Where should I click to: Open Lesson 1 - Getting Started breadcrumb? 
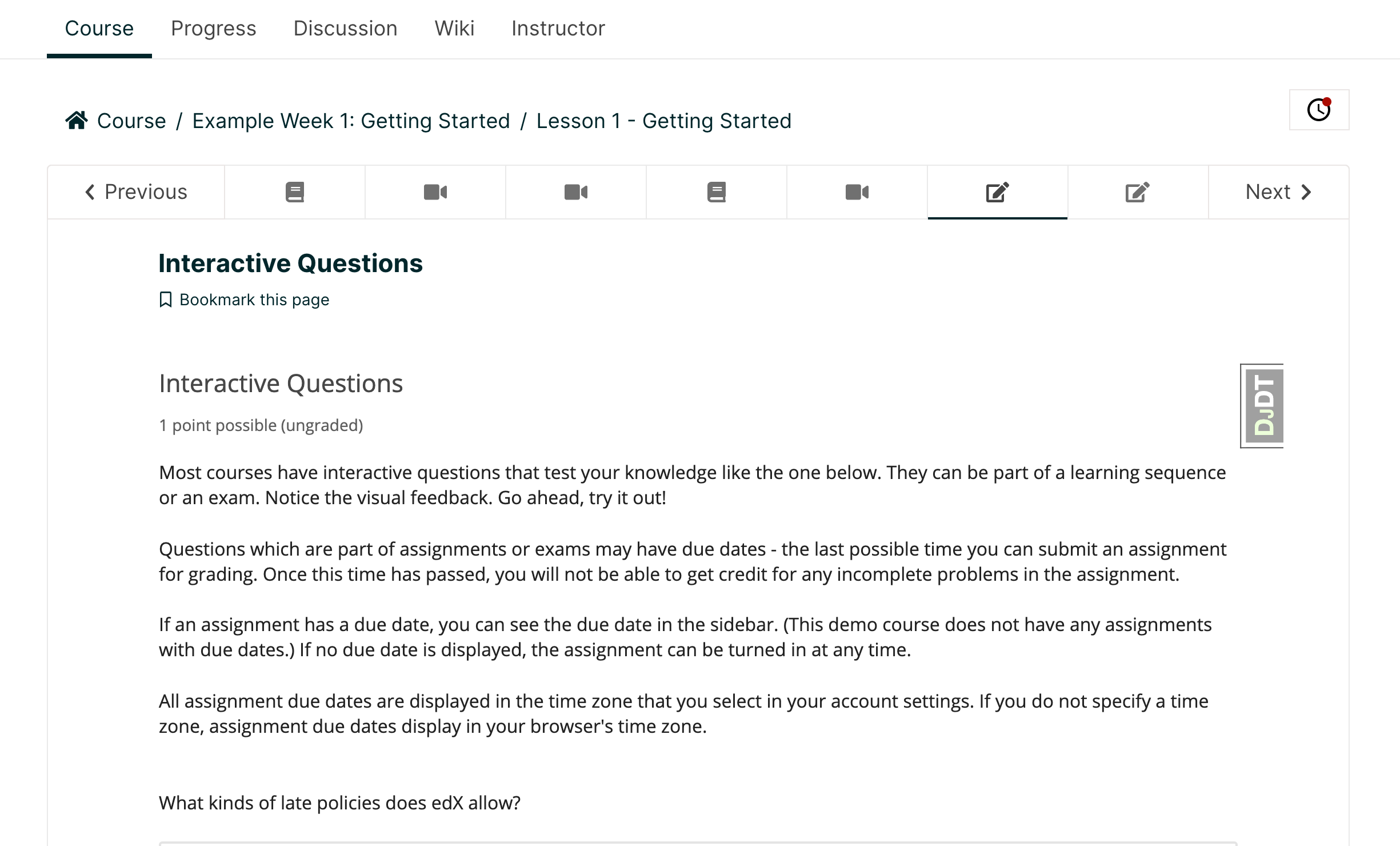(664, 121)
